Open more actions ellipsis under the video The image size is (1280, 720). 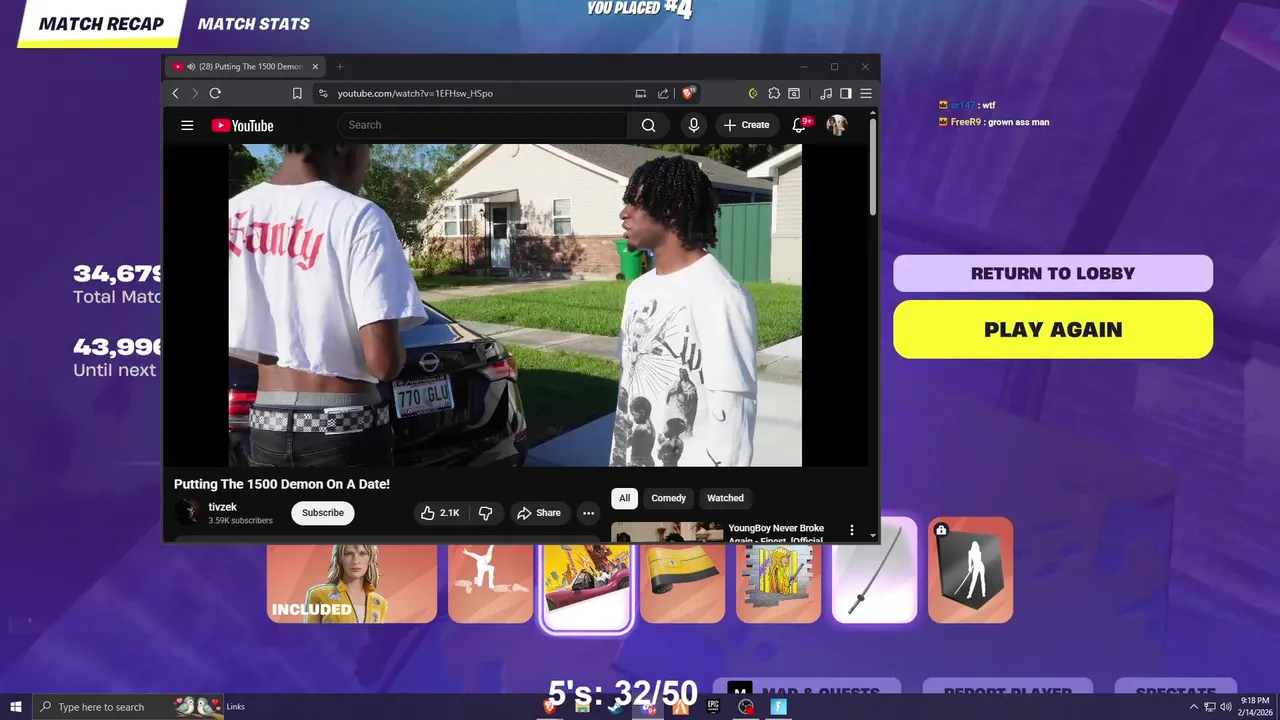[x=589, y=513]
